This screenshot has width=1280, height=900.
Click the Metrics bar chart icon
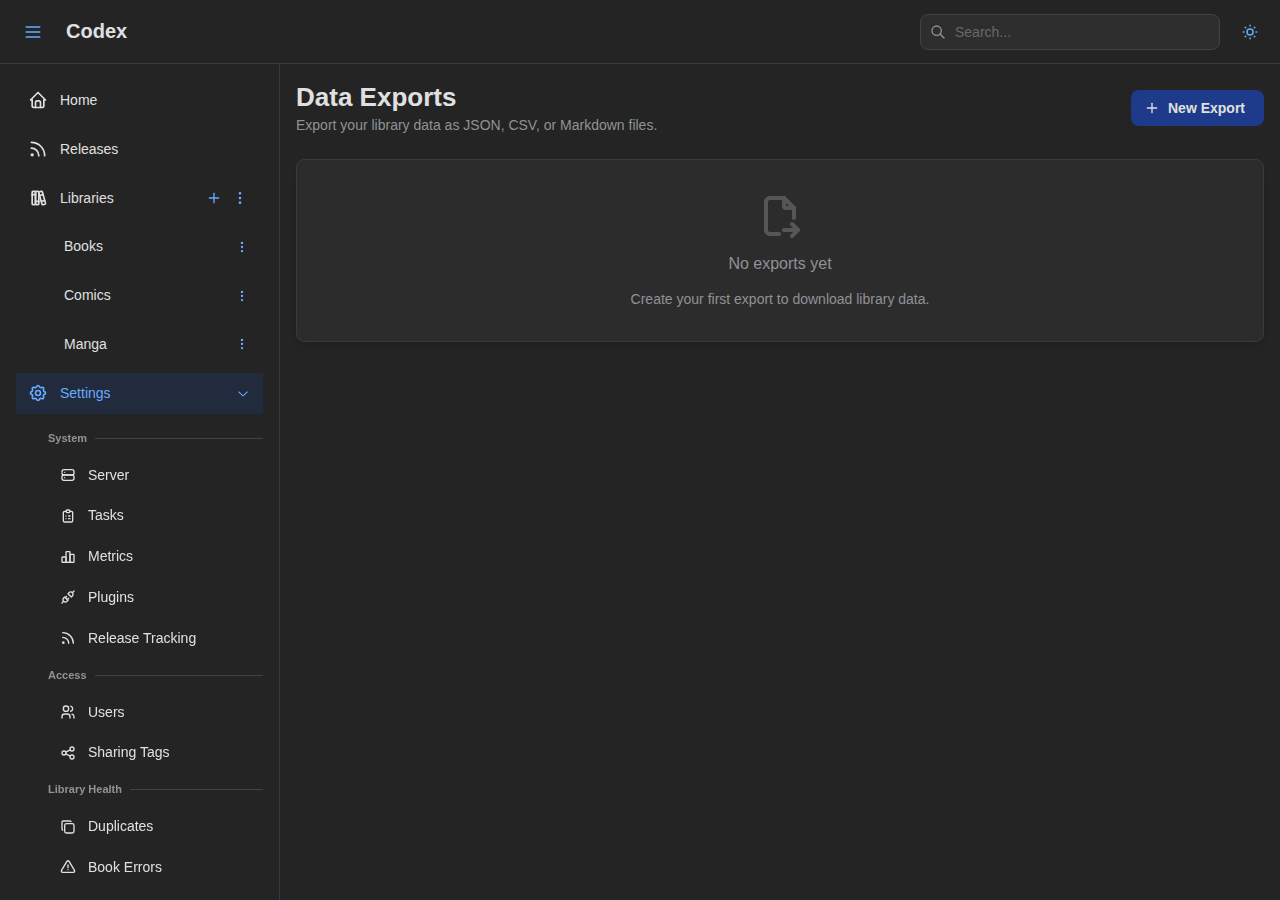pyautogui.click(x=68, y=556)
